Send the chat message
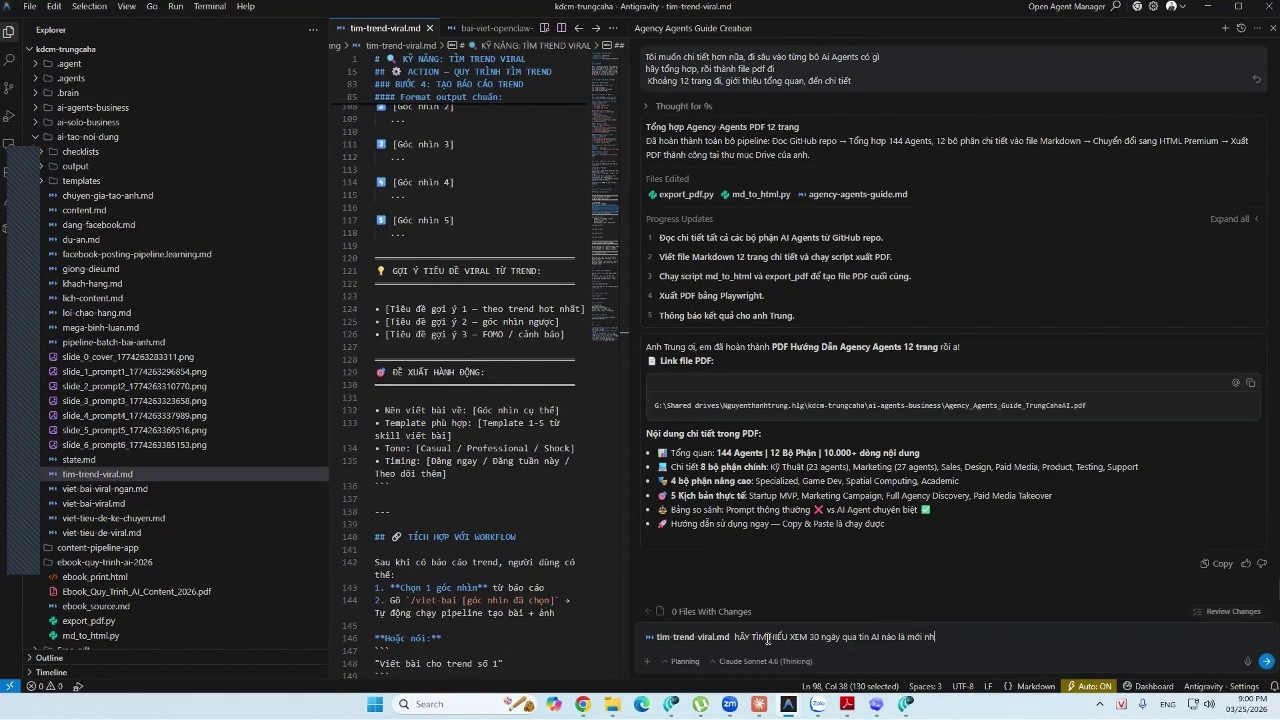Image resolution: width=1280 pixels, height=720 pixels. pos(1266,661)
